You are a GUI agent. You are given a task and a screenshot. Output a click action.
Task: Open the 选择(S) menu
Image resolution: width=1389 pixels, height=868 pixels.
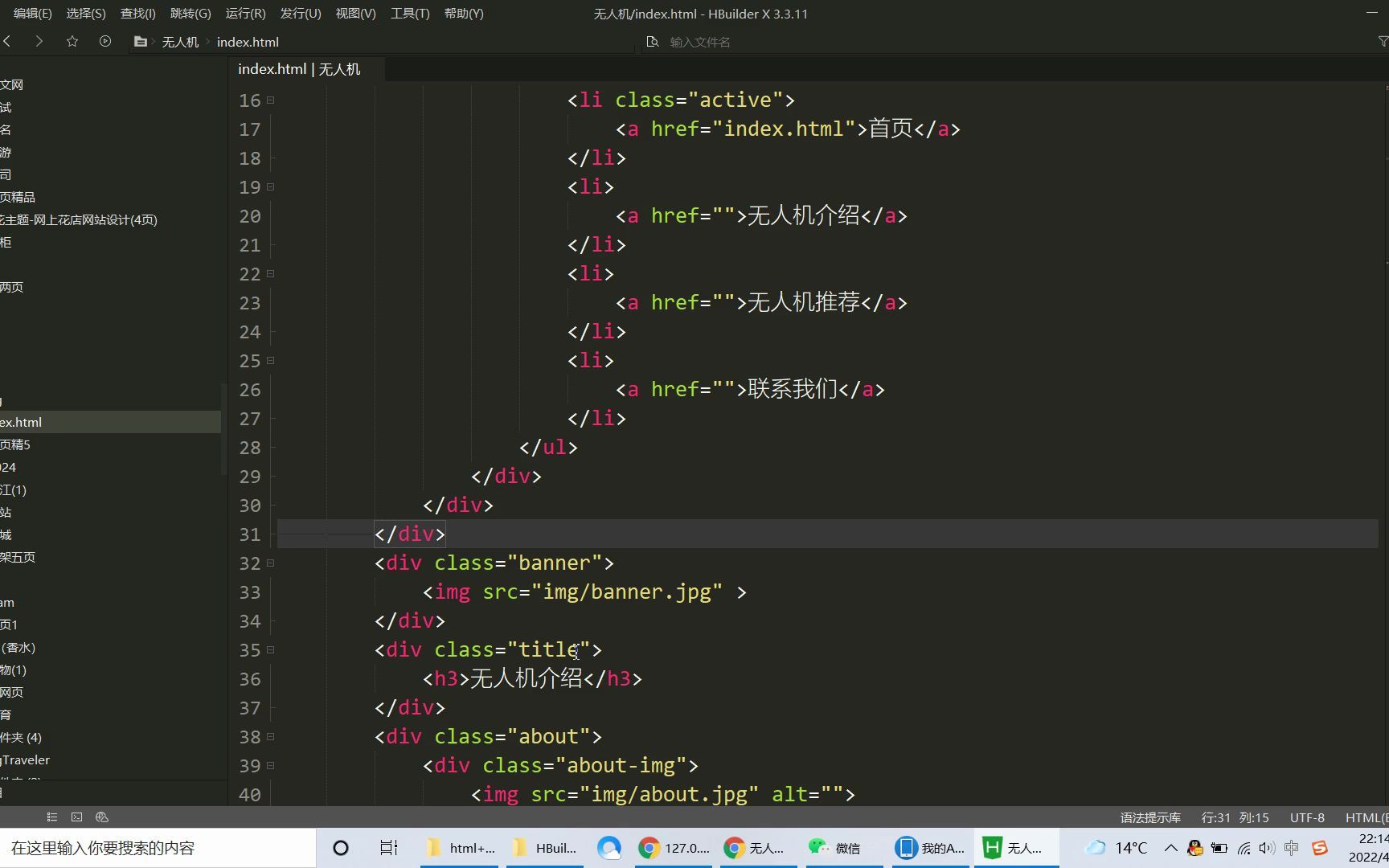click(85, 14)
